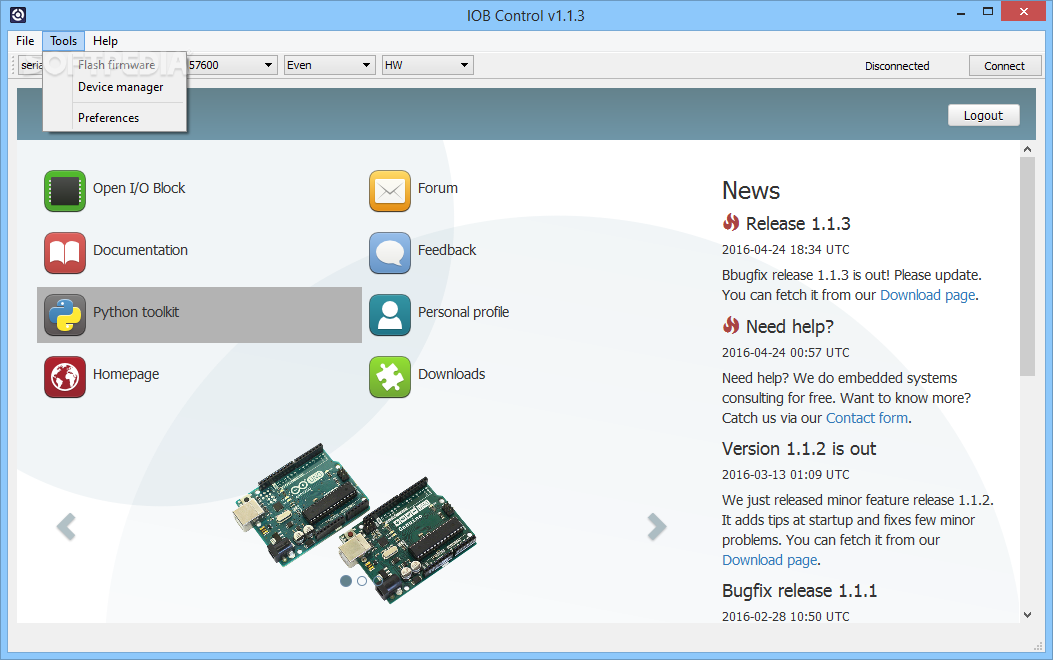Image resolution: width=1053 pixels, height=660 pixels.
Task: Click the Feedback label
Action: (447, 250)
